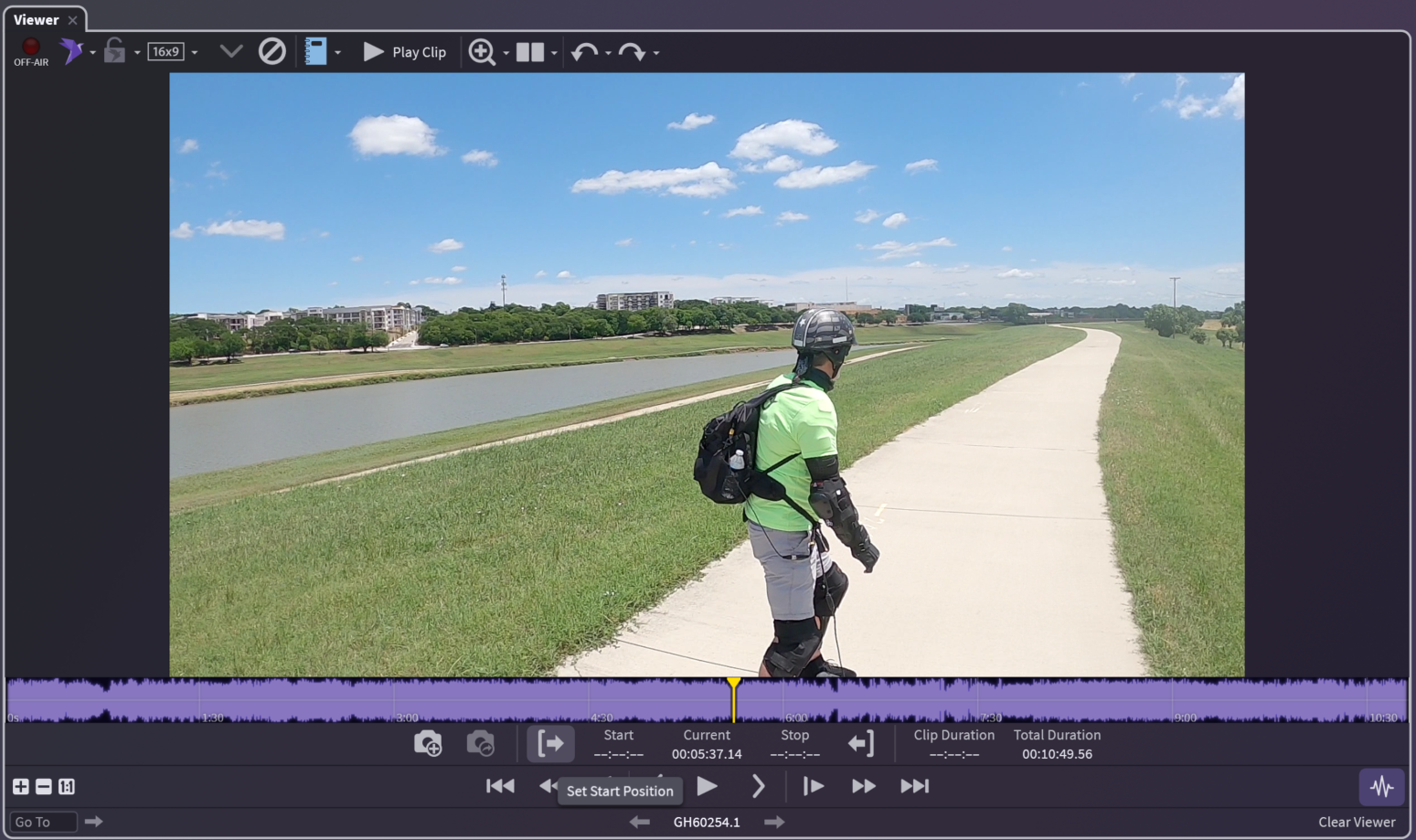Click the Set Stop Position bracket icon
The height and width of the screenshot is (840, 1416).
pyautogui.click(x=860, y=744)
